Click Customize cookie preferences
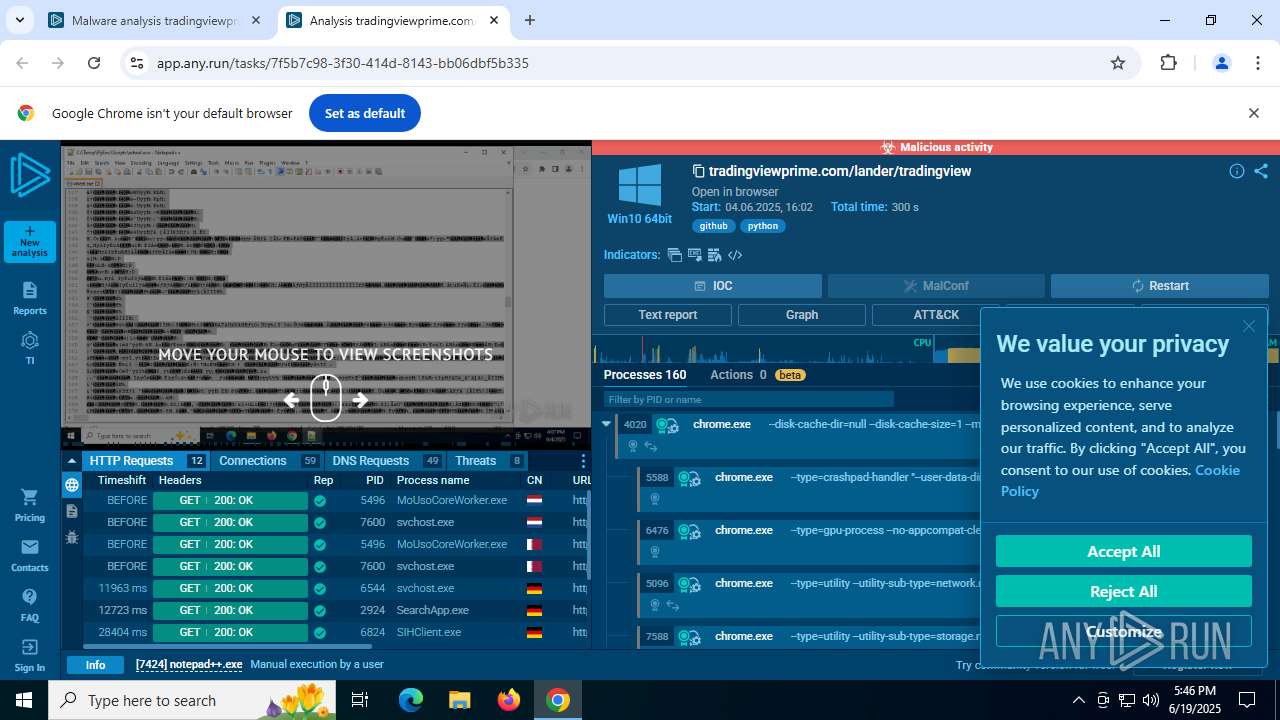This screenshot has height=720, width=1280. tap(1124, 632)
